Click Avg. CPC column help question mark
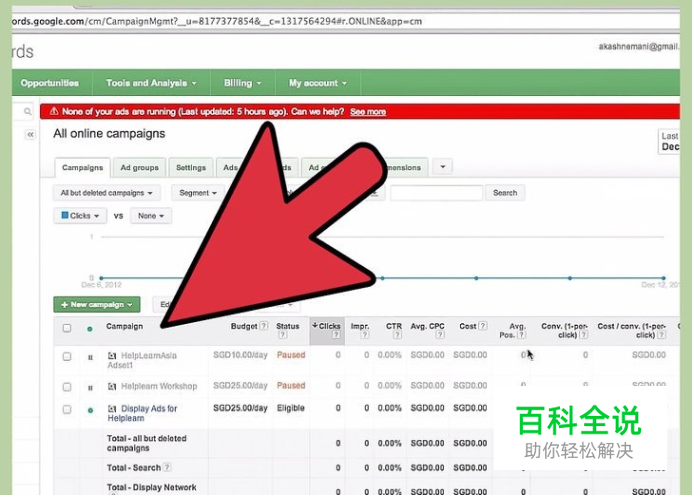Viewport: 692px width, 495px height. 440,335
